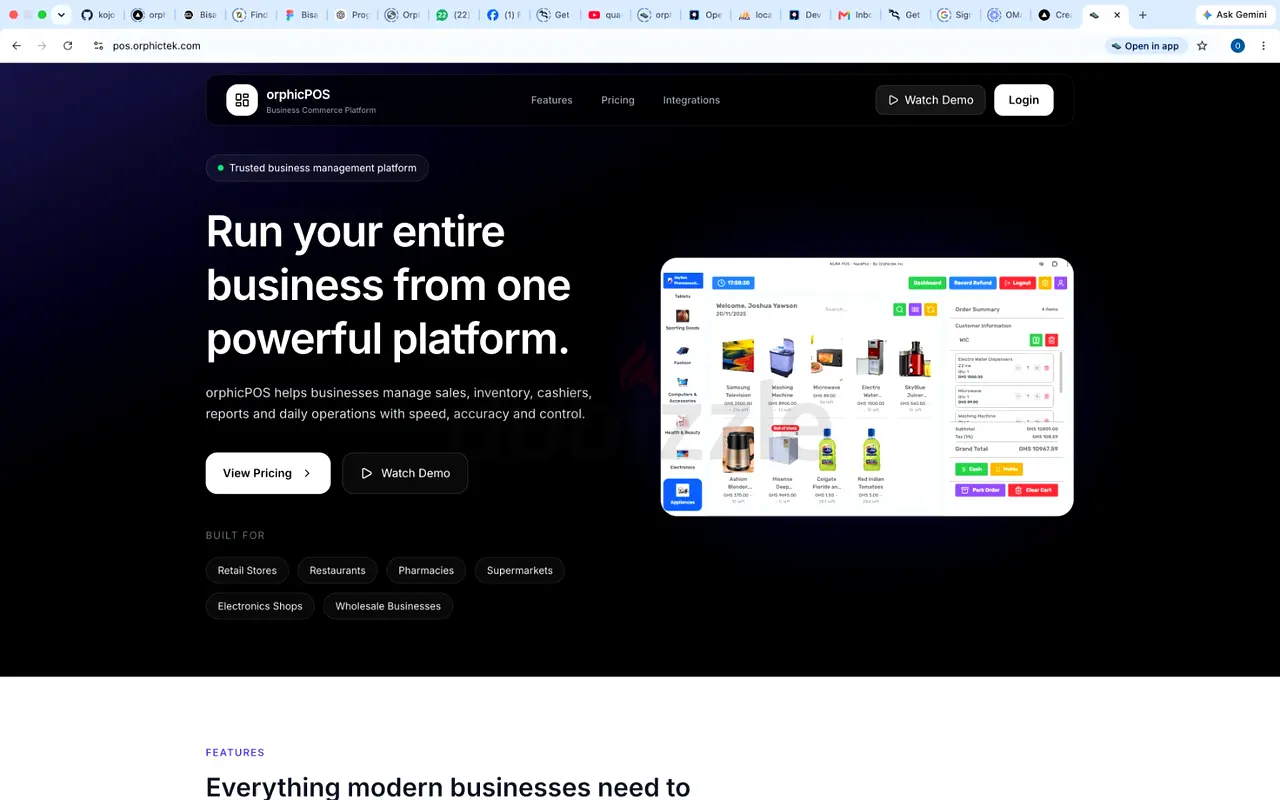Switch to the Google sign-in tab
Screen dimensions: 1280x800
pos(955,15)
